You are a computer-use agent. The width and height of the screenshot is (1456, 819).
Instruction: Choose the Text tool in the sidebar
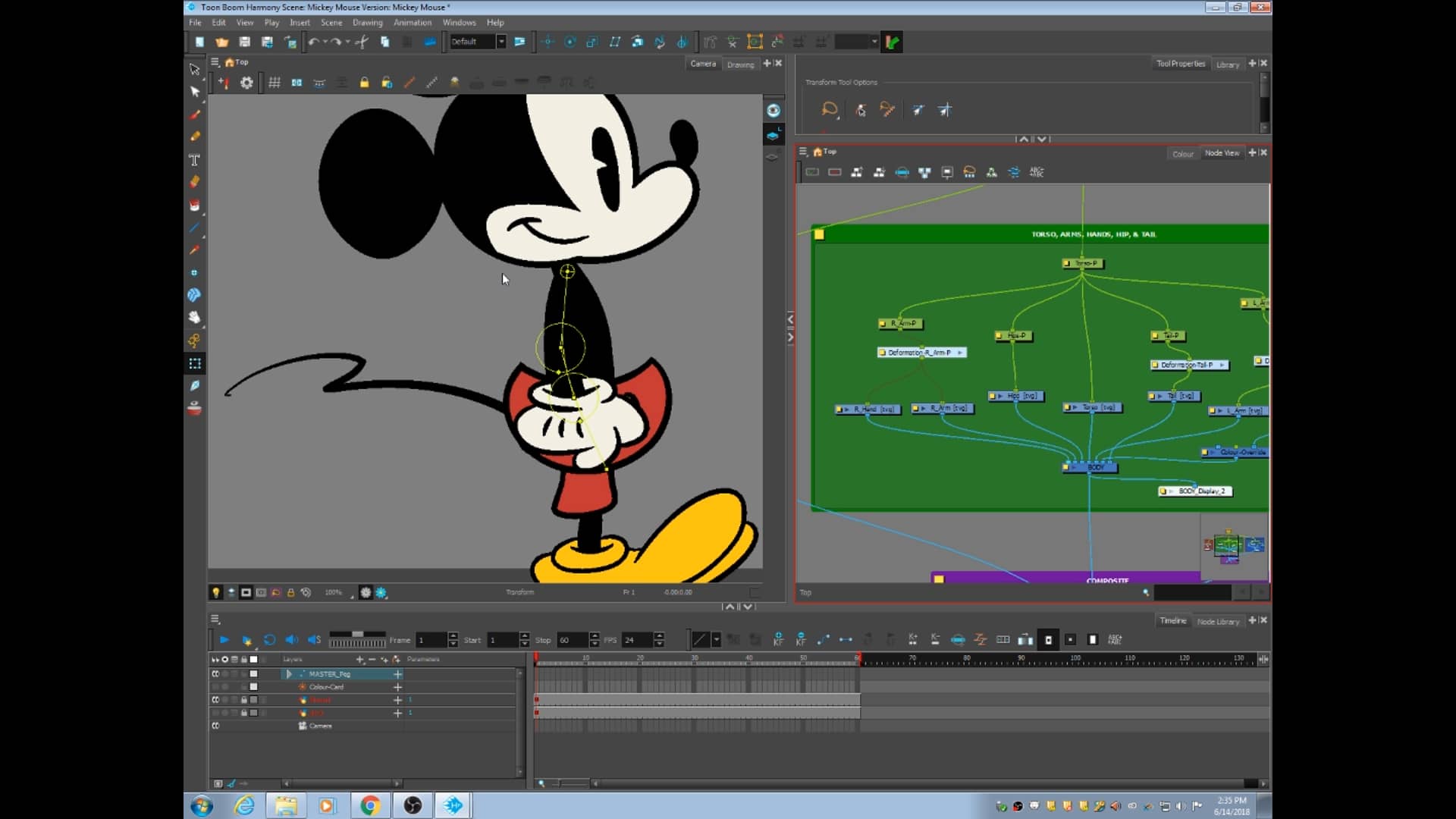[194, 159]
